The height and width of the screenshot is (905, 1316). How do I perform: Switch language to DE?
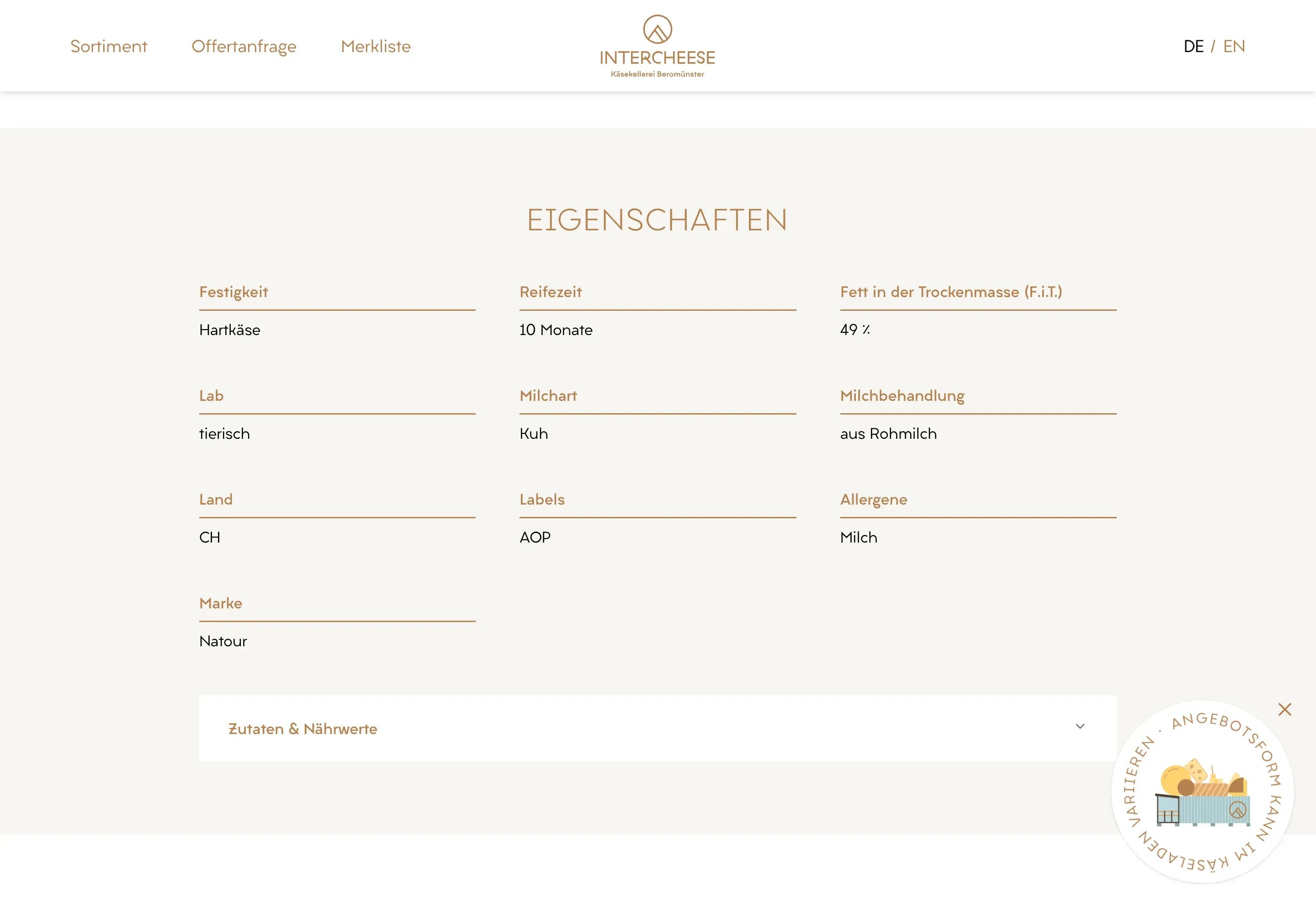point(1193,46)
